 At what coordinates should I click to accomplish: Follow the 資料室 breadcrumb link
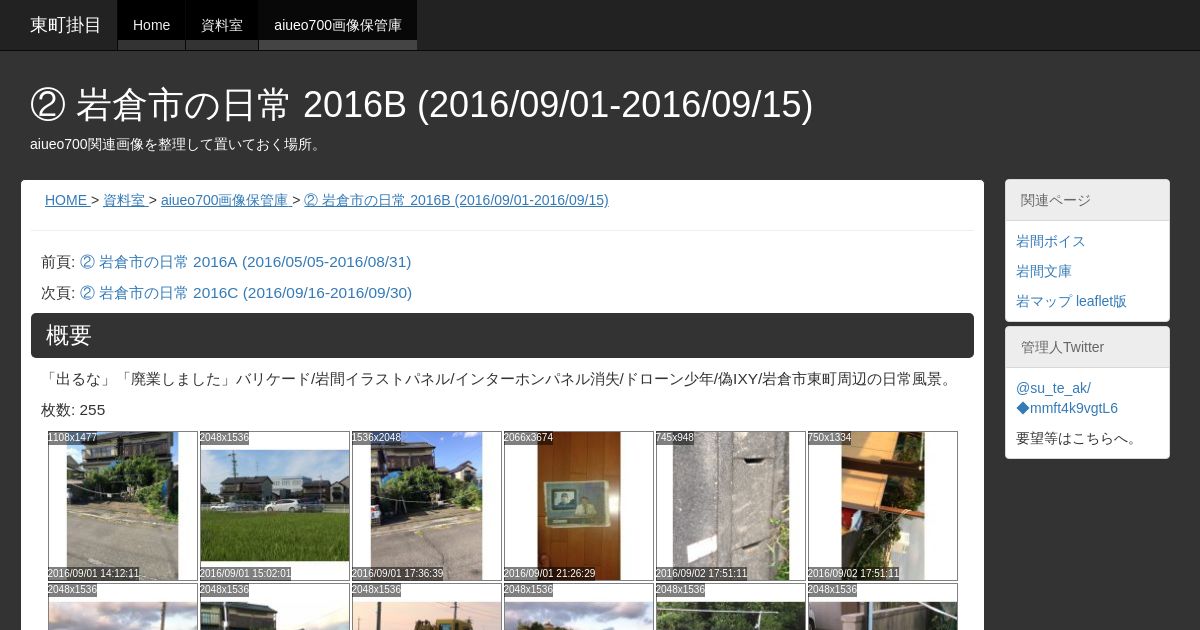(124, 200)
